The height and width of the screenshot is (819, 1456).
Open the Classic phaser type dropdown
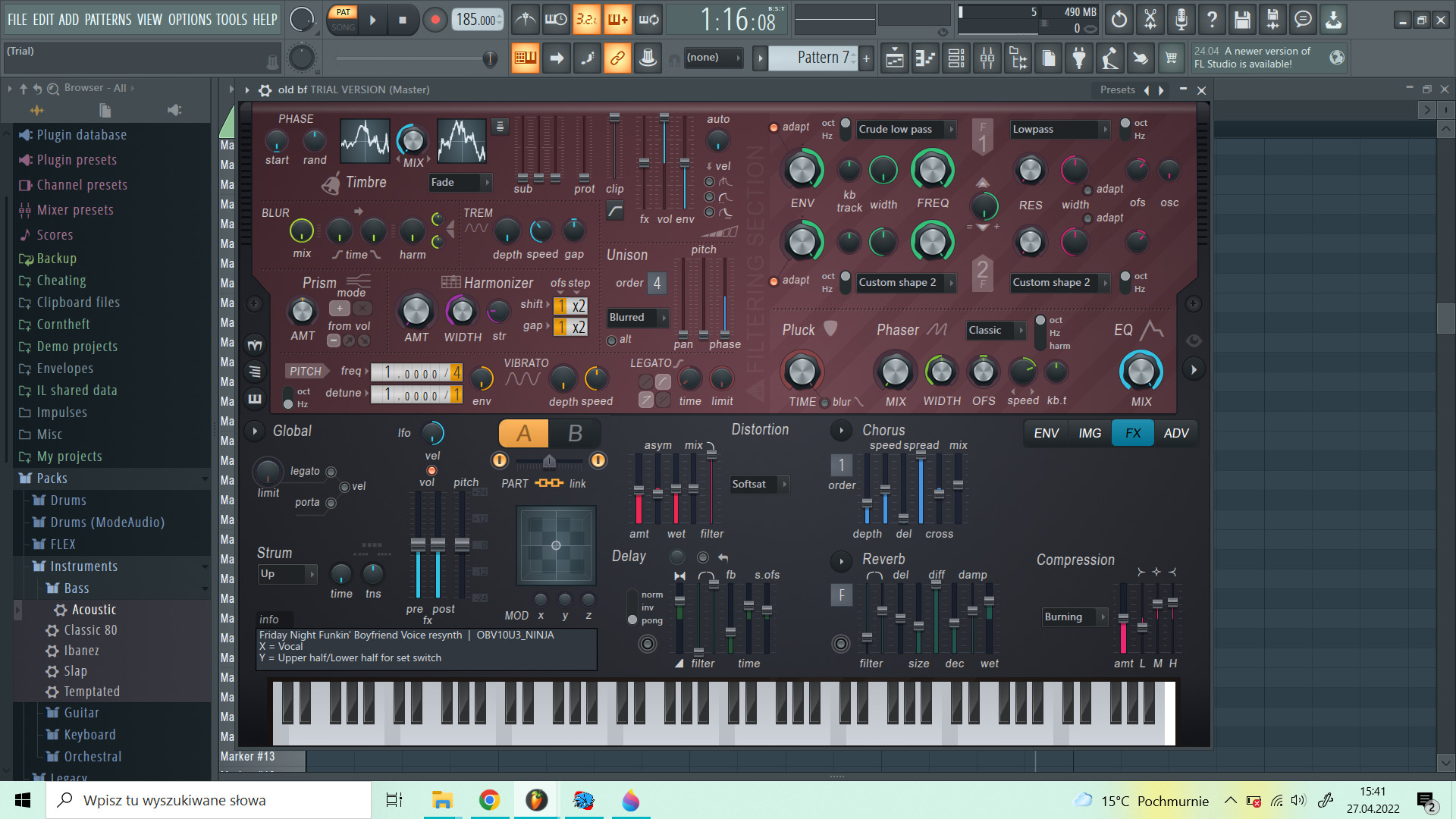pos(996,330)
